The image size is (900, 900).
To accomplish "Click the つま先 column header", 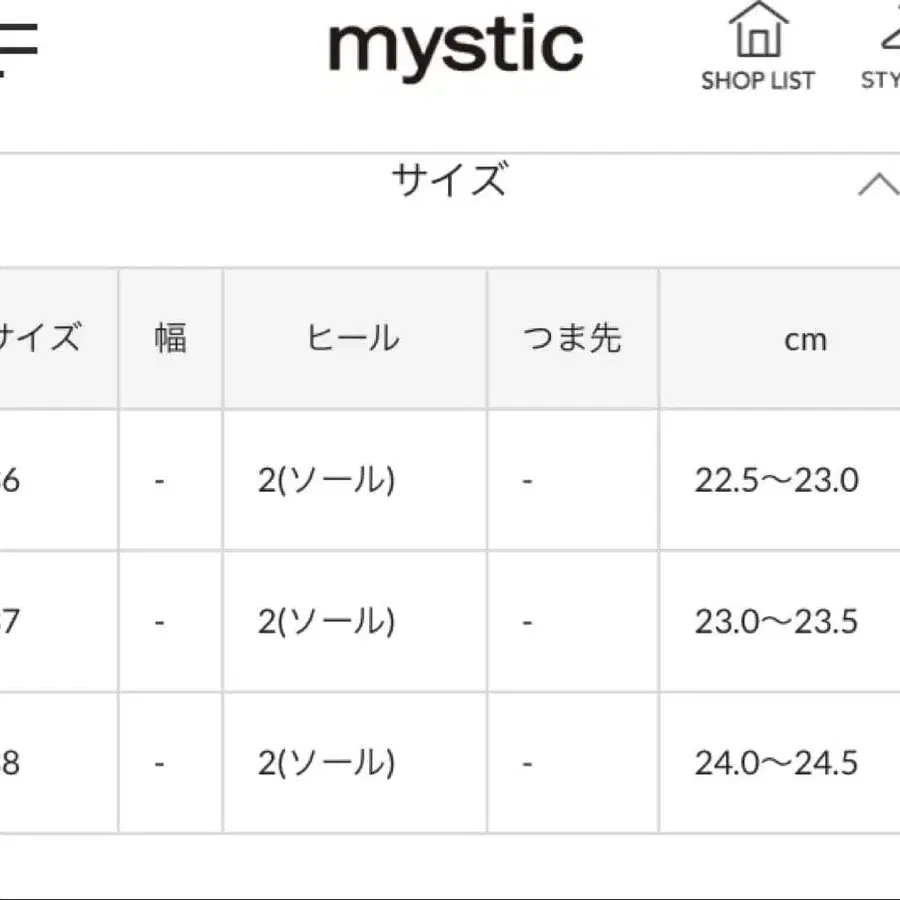I will [571, 338].
